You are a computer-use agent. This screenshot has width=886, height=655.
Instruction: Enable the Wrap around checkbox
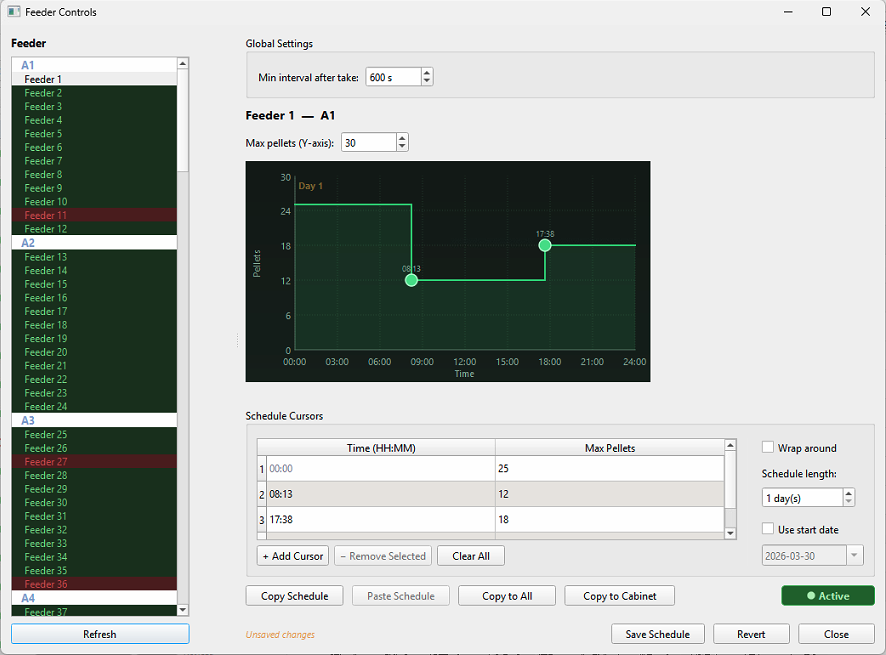[768, 447]
